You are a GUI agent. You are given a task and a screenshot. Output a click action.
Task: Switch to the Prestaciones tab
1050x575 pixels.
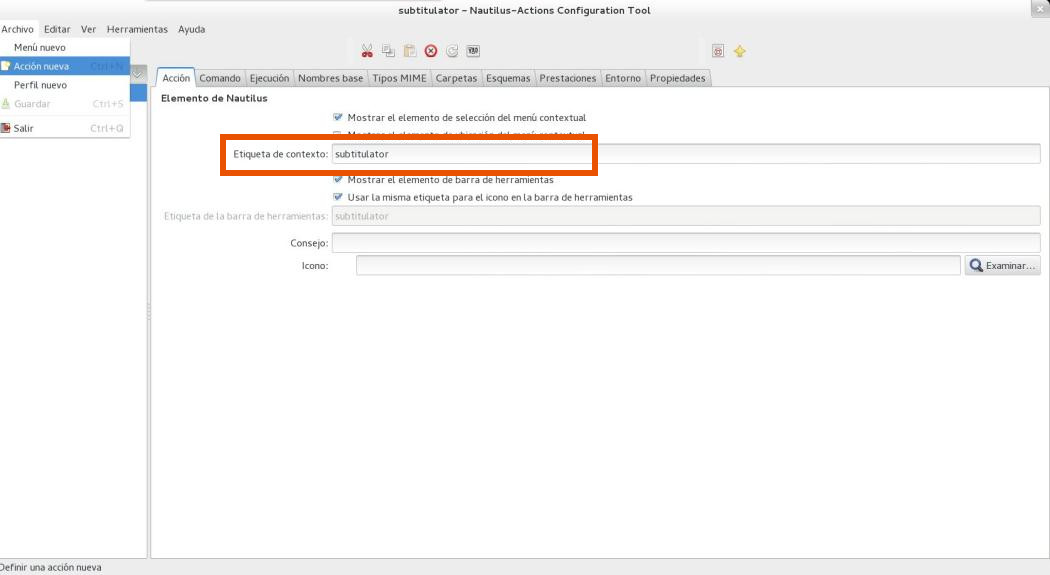point(567,78)
